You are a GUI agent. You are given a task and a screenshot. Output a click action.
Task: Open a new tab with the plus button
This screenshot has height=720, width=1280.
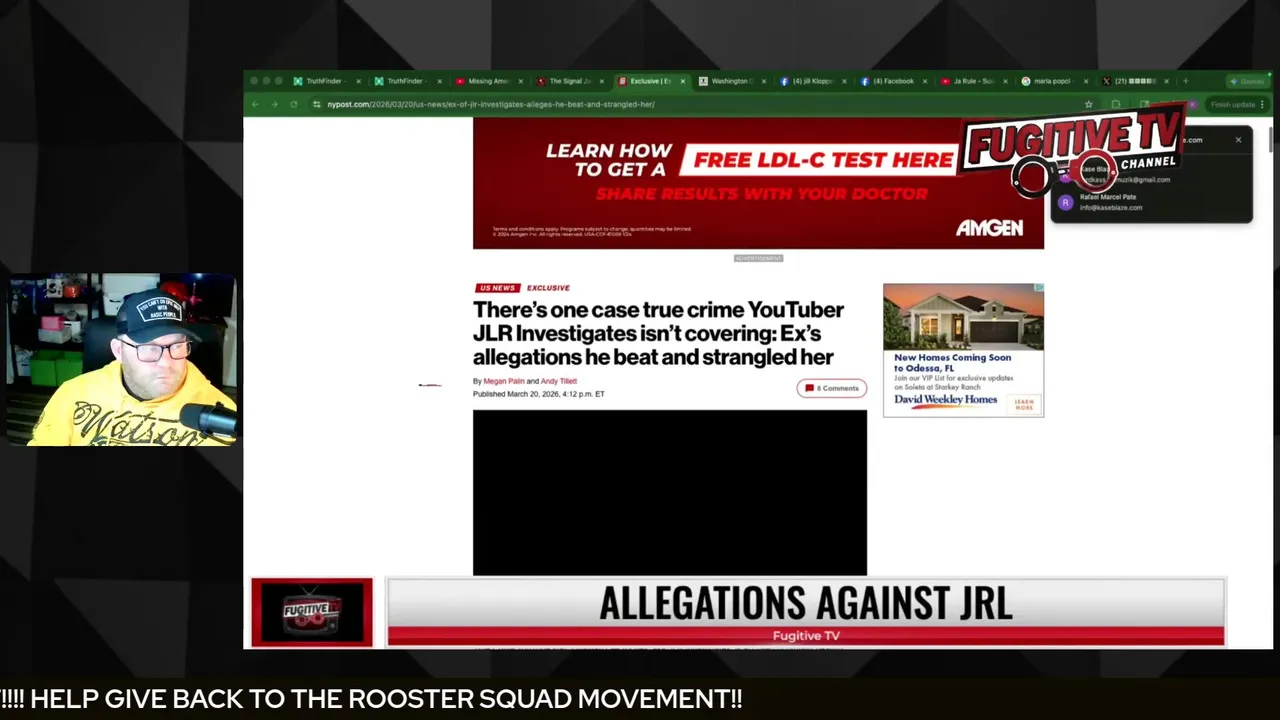[x=1186, y=81]
